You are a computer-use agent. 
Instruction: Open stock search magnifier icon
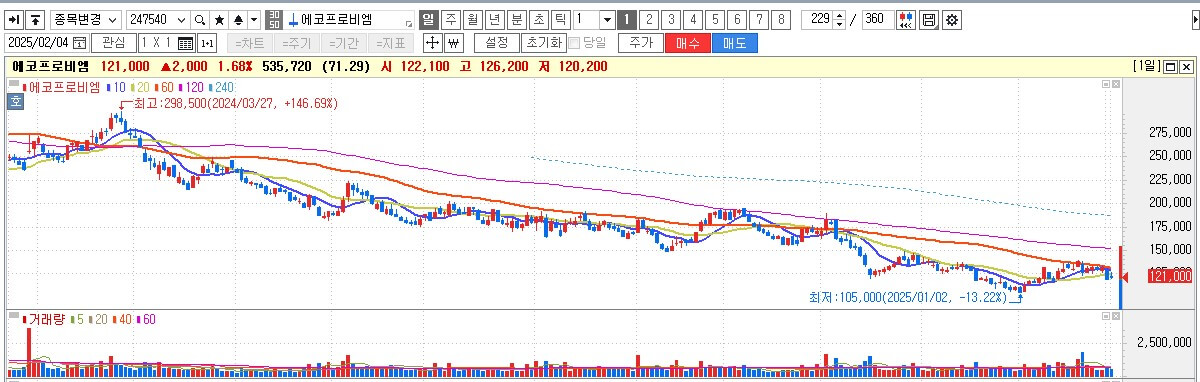[x=199, y=20]
